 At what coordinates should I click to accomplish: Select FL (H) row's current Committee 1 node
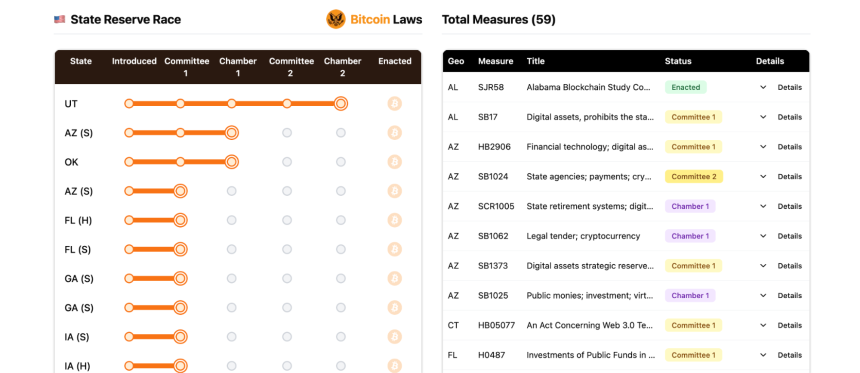click(x=180, y=220)
